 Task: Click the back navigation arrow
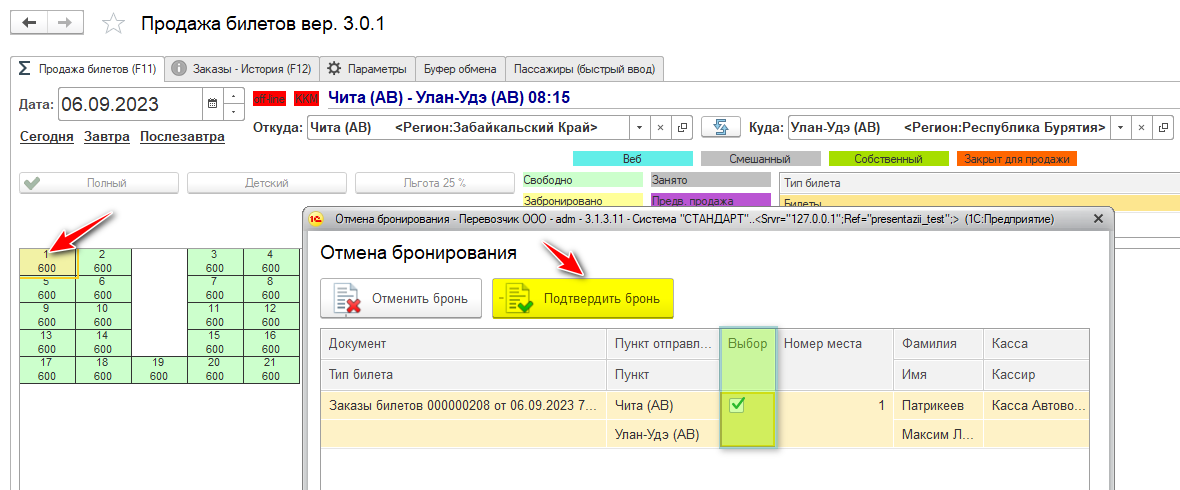click(x=30, y=22)
